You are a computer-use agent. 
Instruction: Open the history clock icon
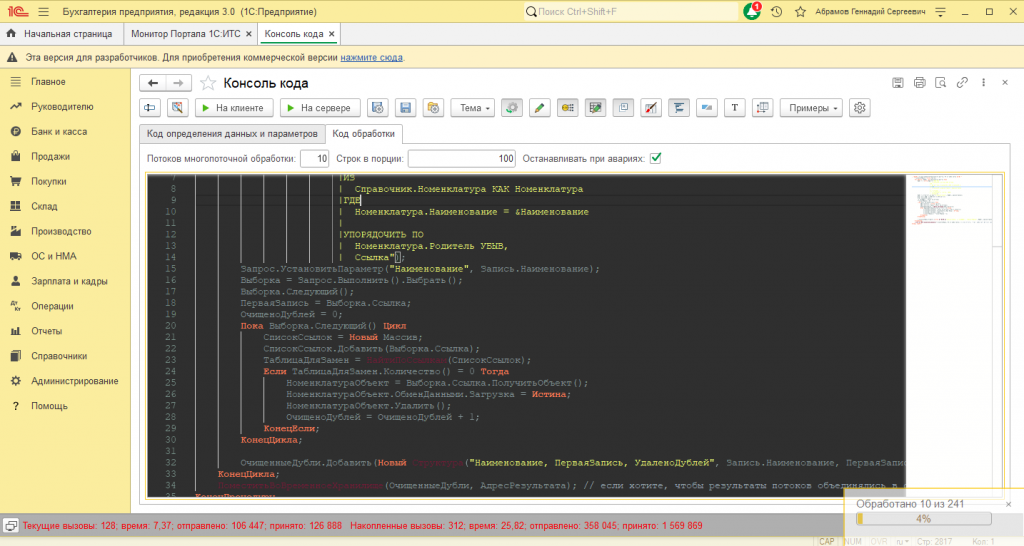(x=776, y=12)
